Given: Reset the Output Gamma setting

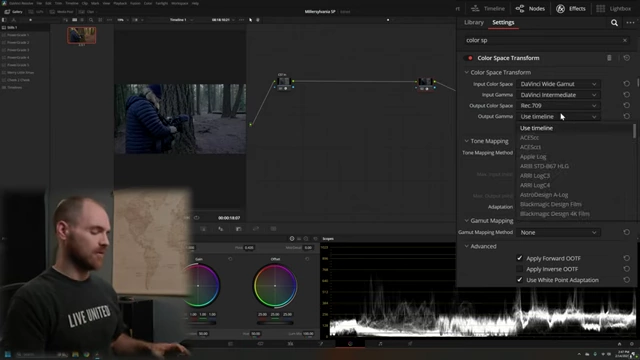Looking at the screenshot, I should pos(627,116).
